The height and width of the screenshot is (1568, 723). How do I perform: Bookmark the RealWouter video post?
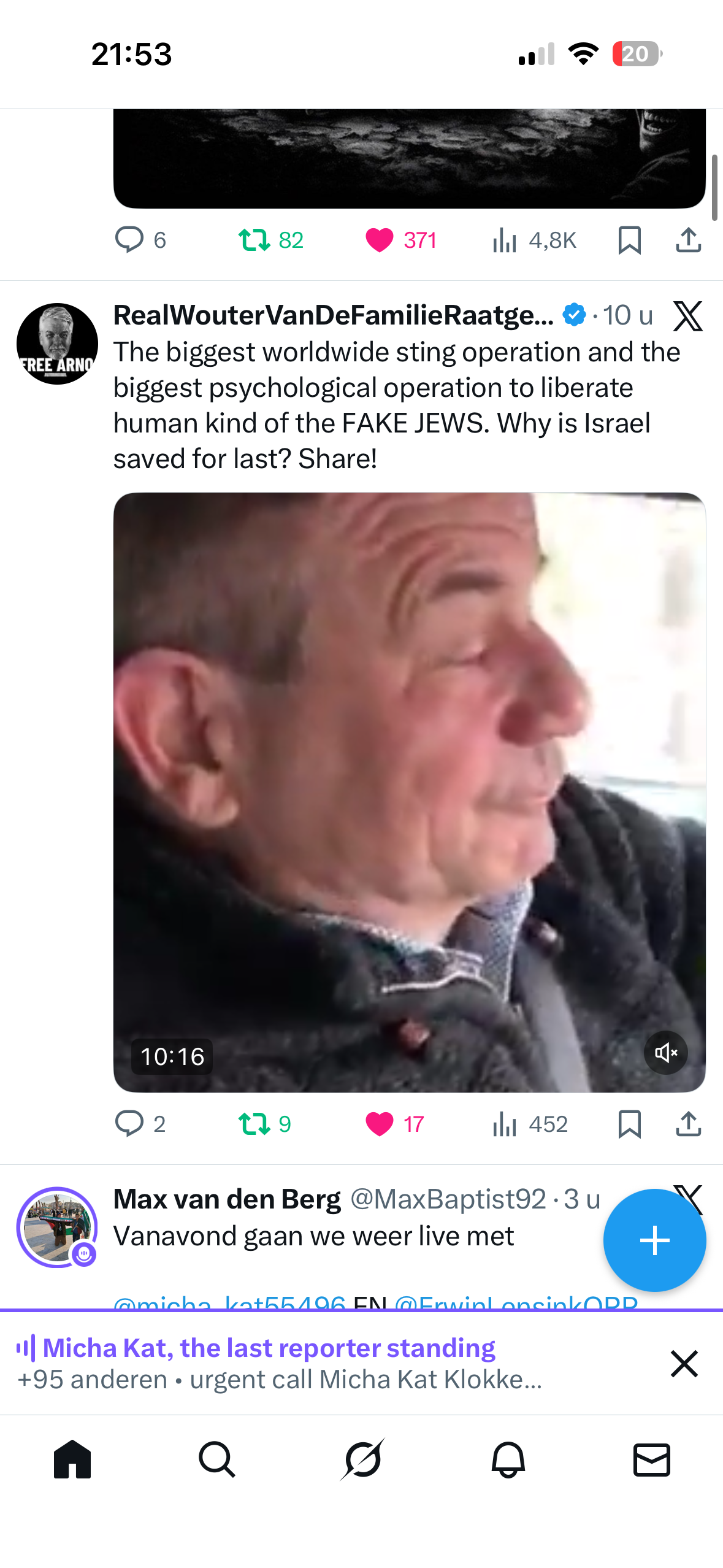click(630, 1124)
